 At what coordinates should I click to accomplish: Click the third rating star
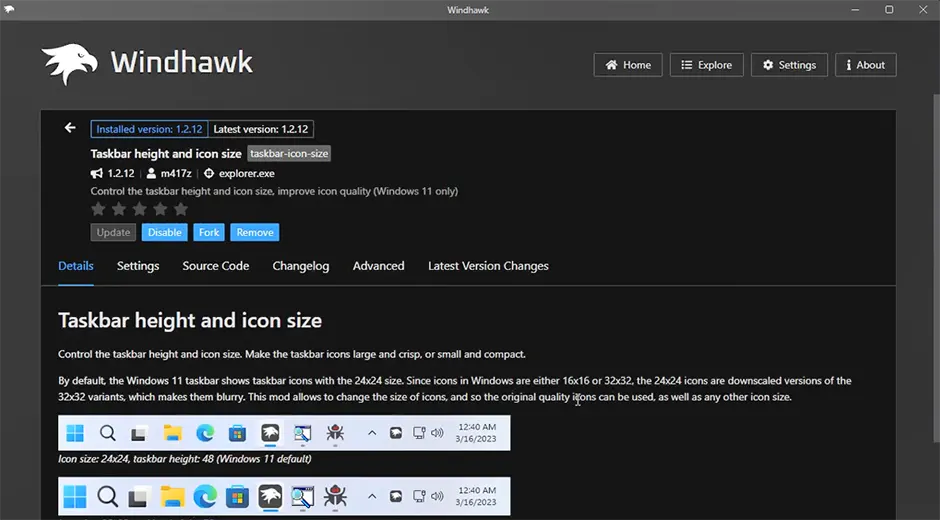140,209
